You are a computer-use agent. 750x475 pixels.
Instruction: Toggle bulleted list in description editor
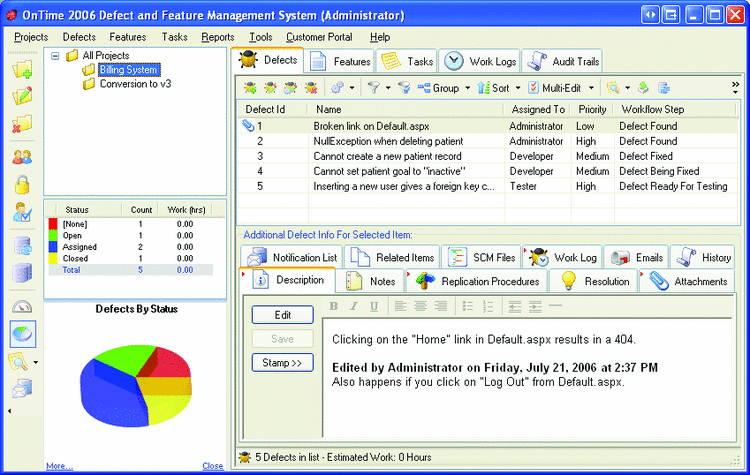click(468, 306)
